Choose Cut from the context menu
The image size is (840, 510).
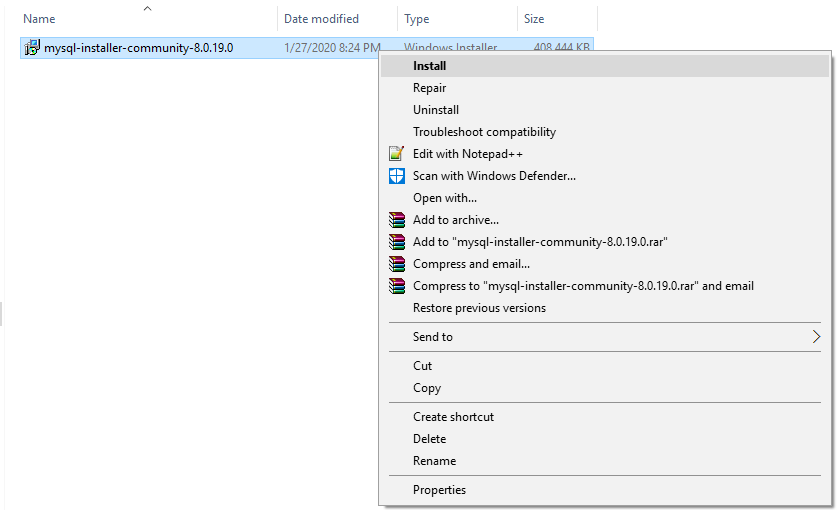[605, 366]
